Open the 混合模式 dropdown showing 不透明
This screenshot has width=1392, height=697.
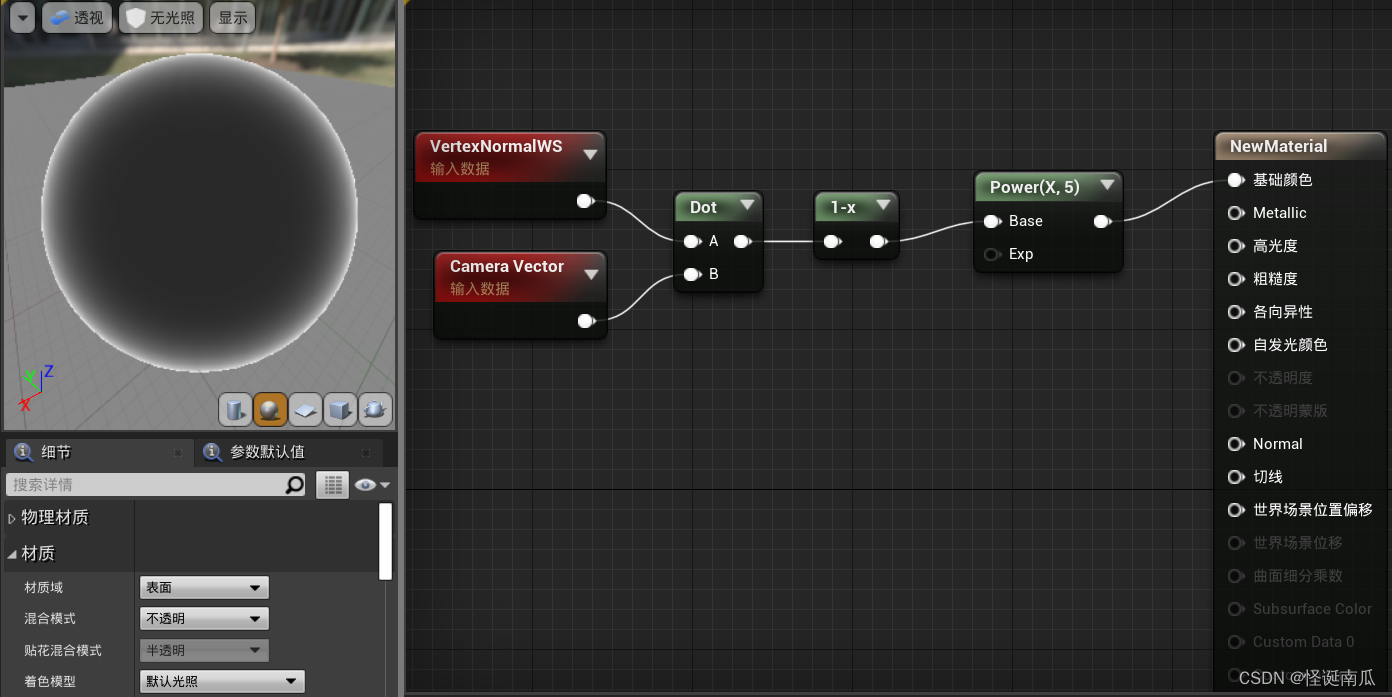coord(204,618)
